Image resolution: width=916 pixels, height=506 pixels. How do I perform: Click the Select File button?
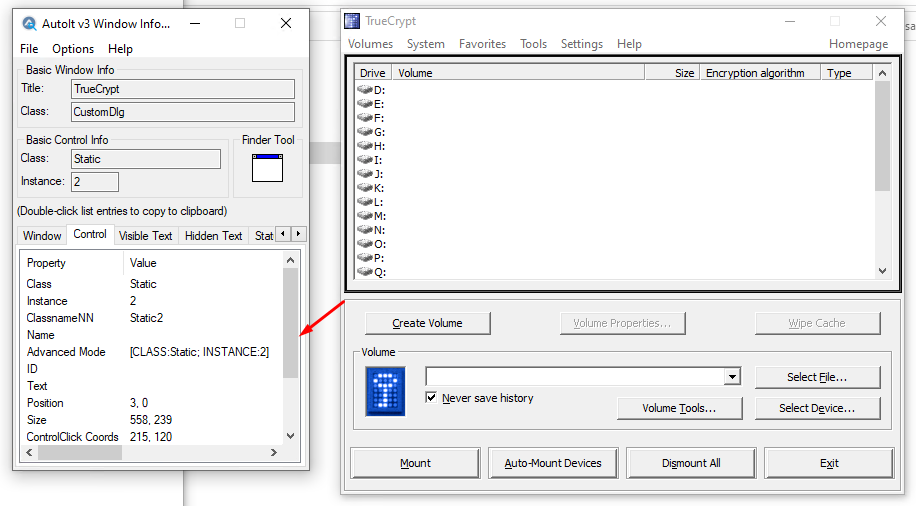(x=817, y=377)
